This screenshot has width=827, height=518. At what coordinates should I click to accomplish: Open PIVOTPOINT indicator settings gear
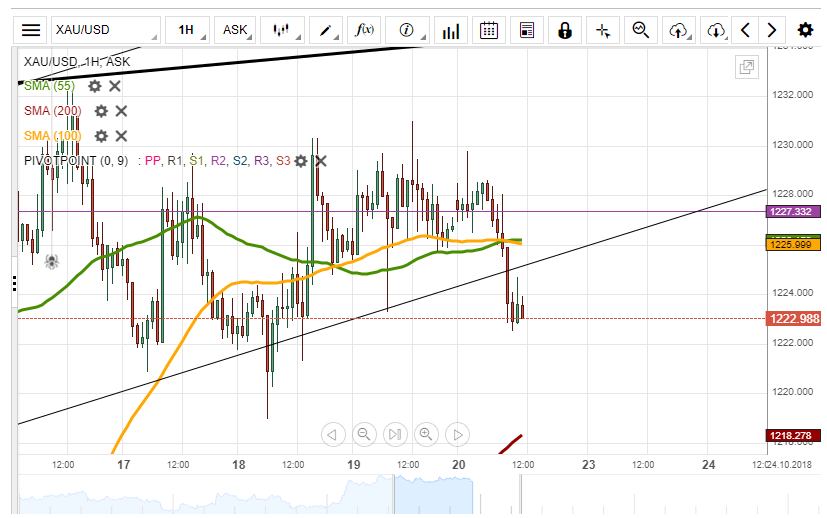(x=301, y=161)
